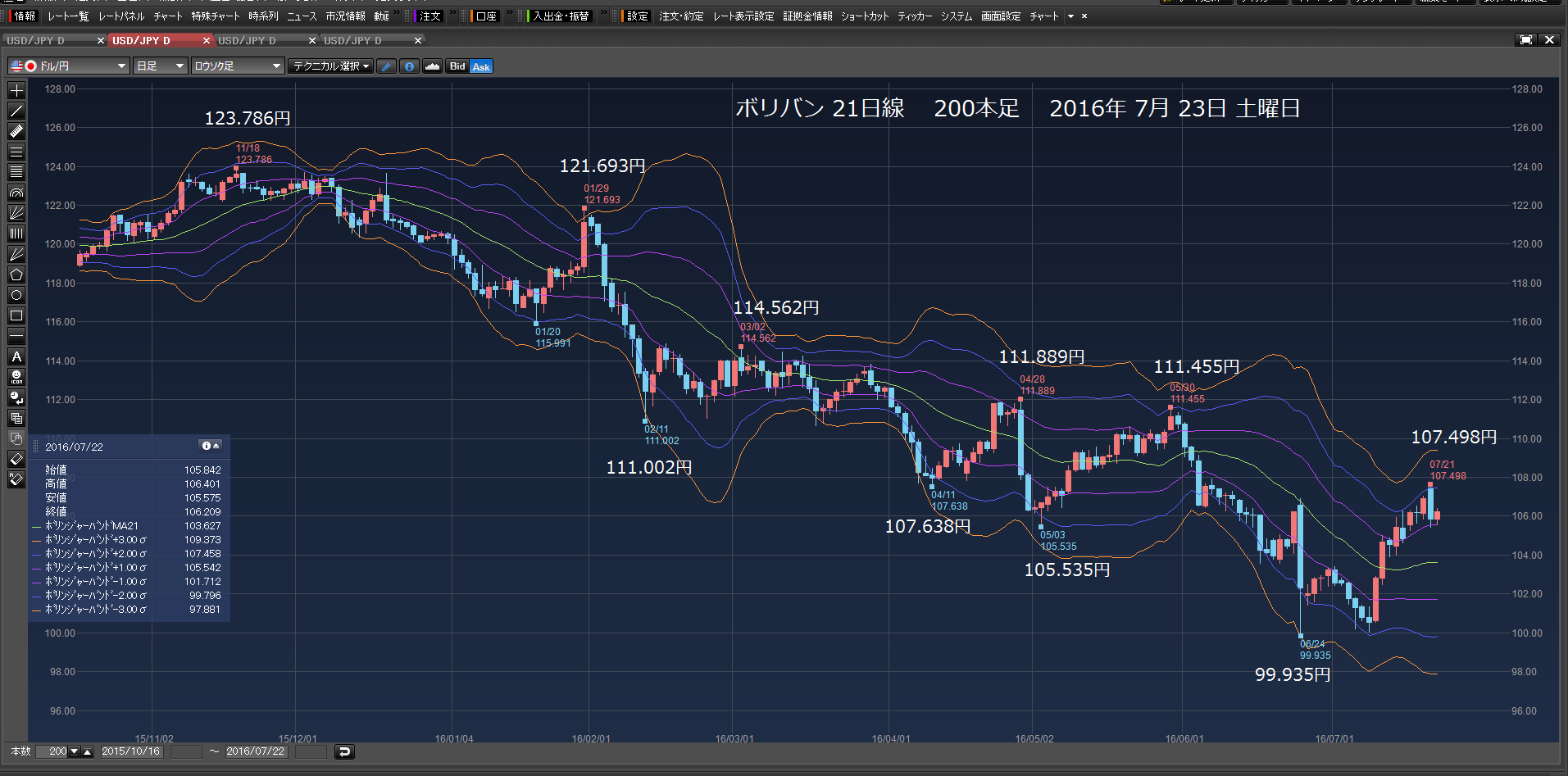
Task: Select the crosshair cursor tool
Action: pos(16,90)
